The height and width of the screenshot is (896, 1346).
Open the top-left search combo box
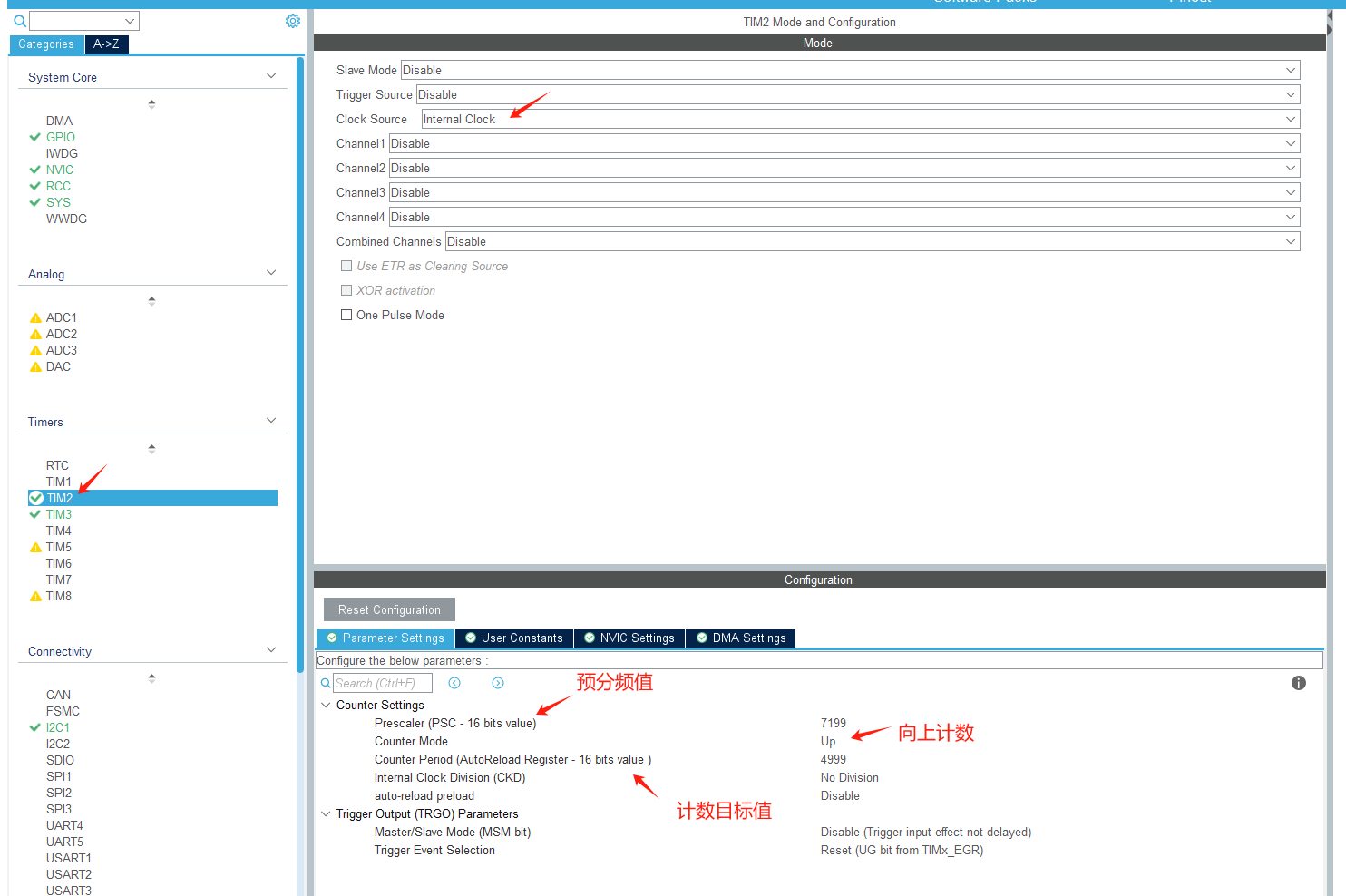click(84, 21)
